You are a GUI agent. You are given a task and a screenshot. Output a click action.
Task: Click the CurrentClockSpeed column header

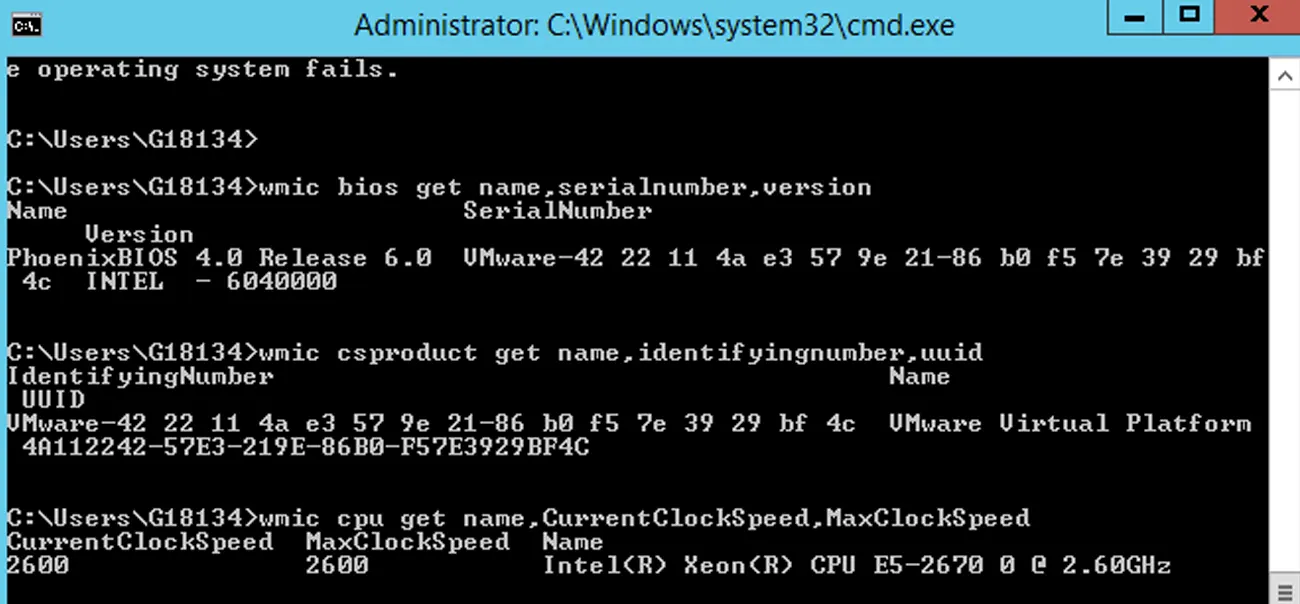140,542
